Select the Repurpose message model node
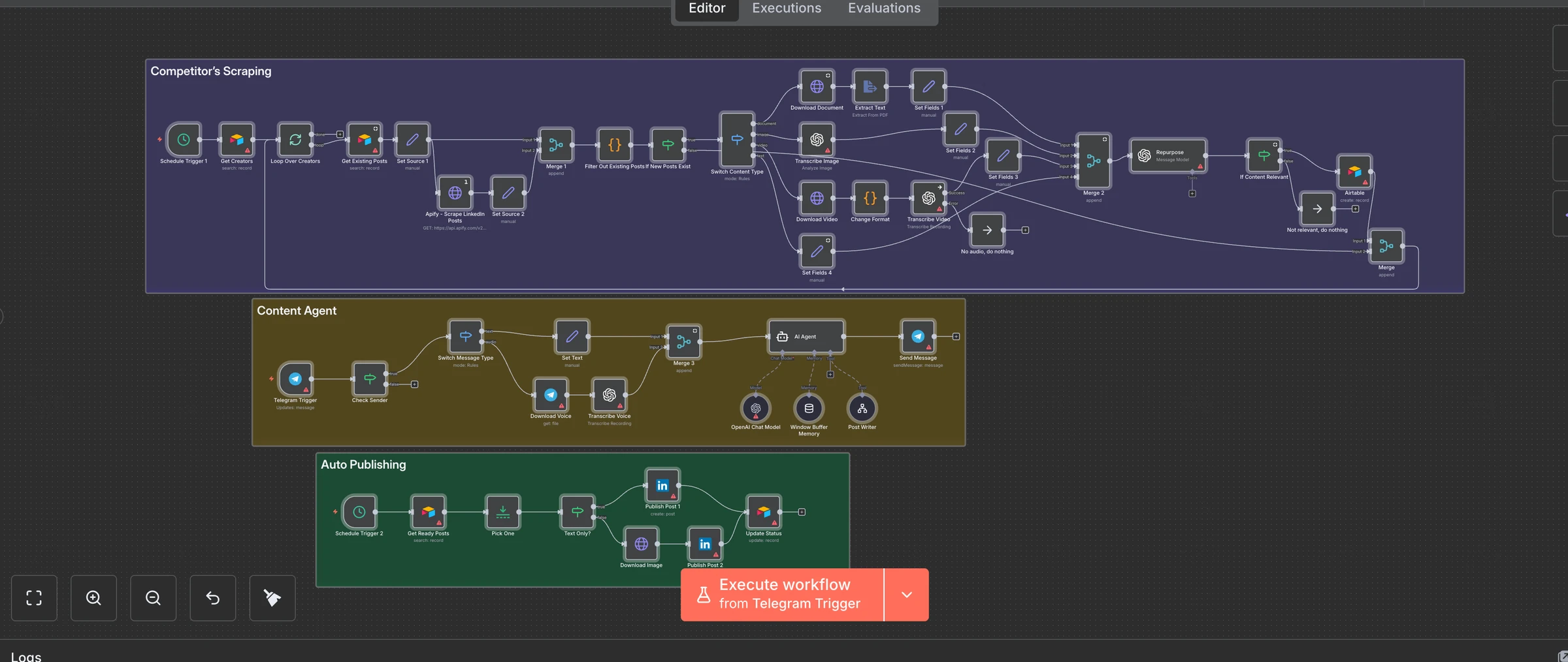 tap(1168, 155)
